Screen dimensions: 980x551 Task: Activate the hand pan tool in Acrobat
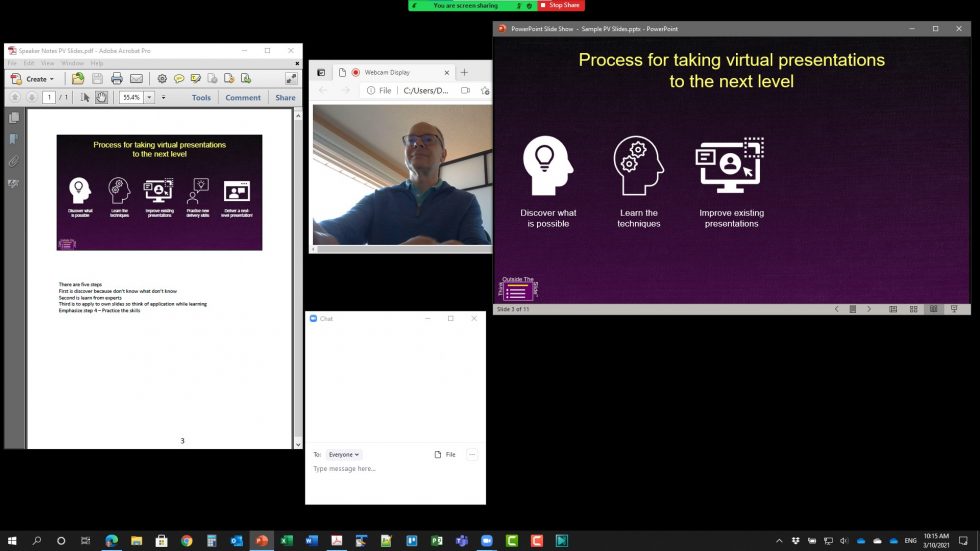click(101, 97)
